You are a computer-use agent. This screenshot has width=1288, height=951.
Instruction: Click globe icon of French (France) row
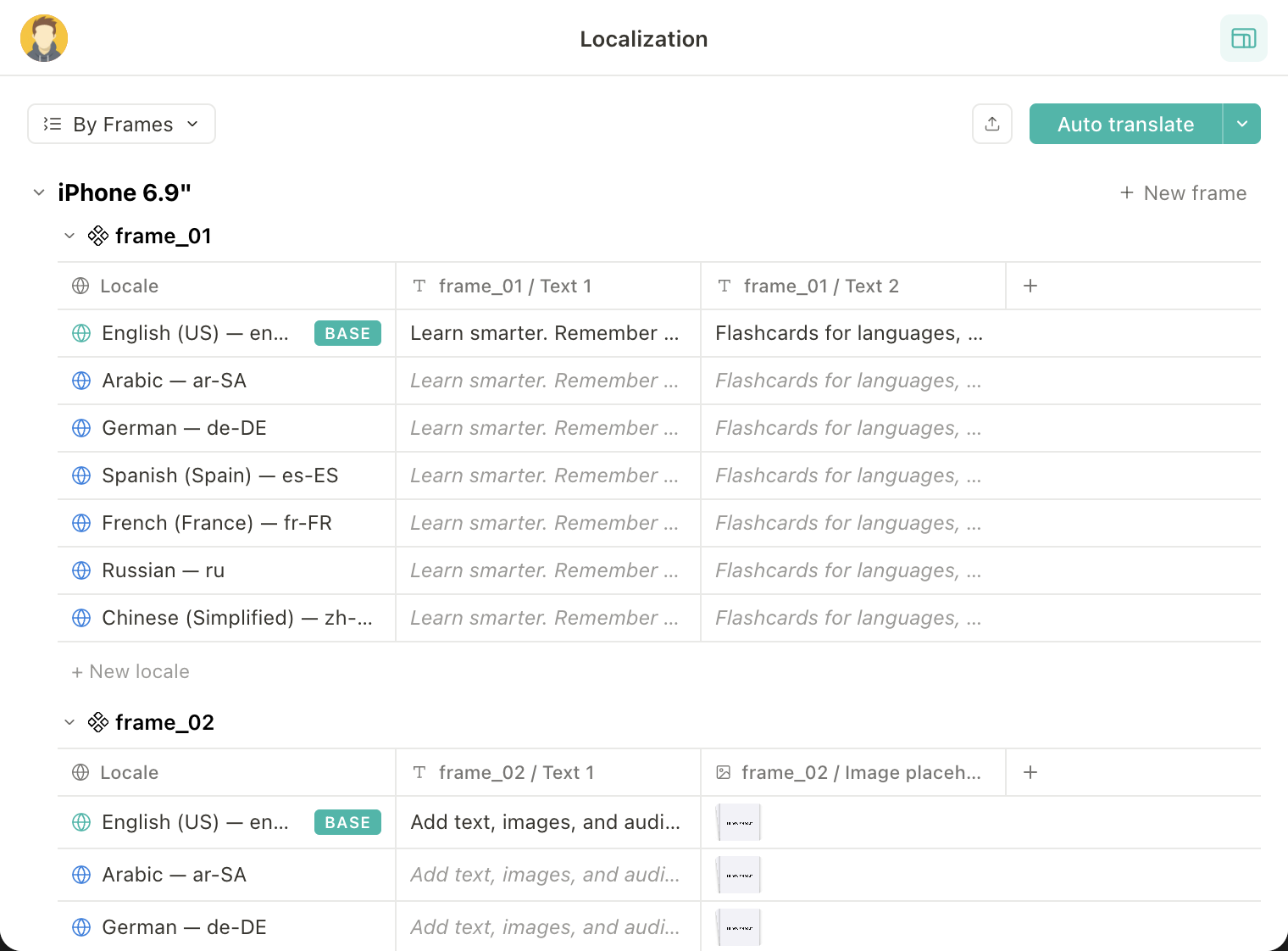tap(81, 523)
